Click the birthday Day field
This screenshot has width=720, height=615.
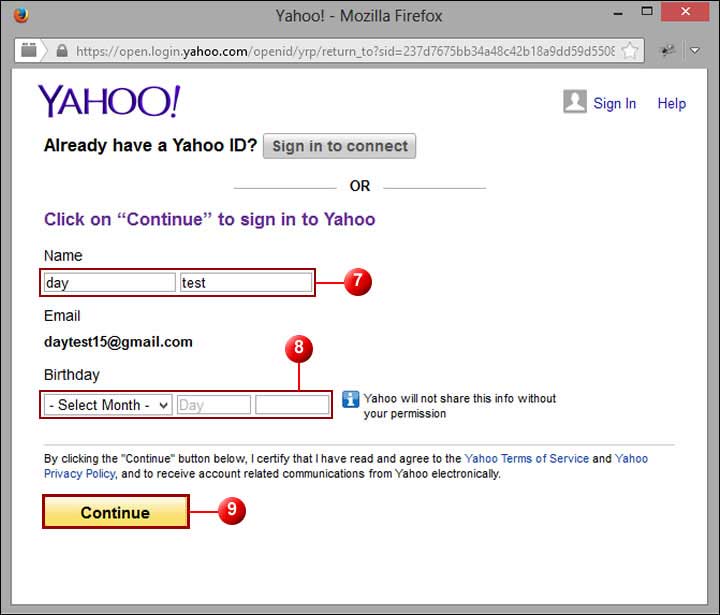coord(214,405)
